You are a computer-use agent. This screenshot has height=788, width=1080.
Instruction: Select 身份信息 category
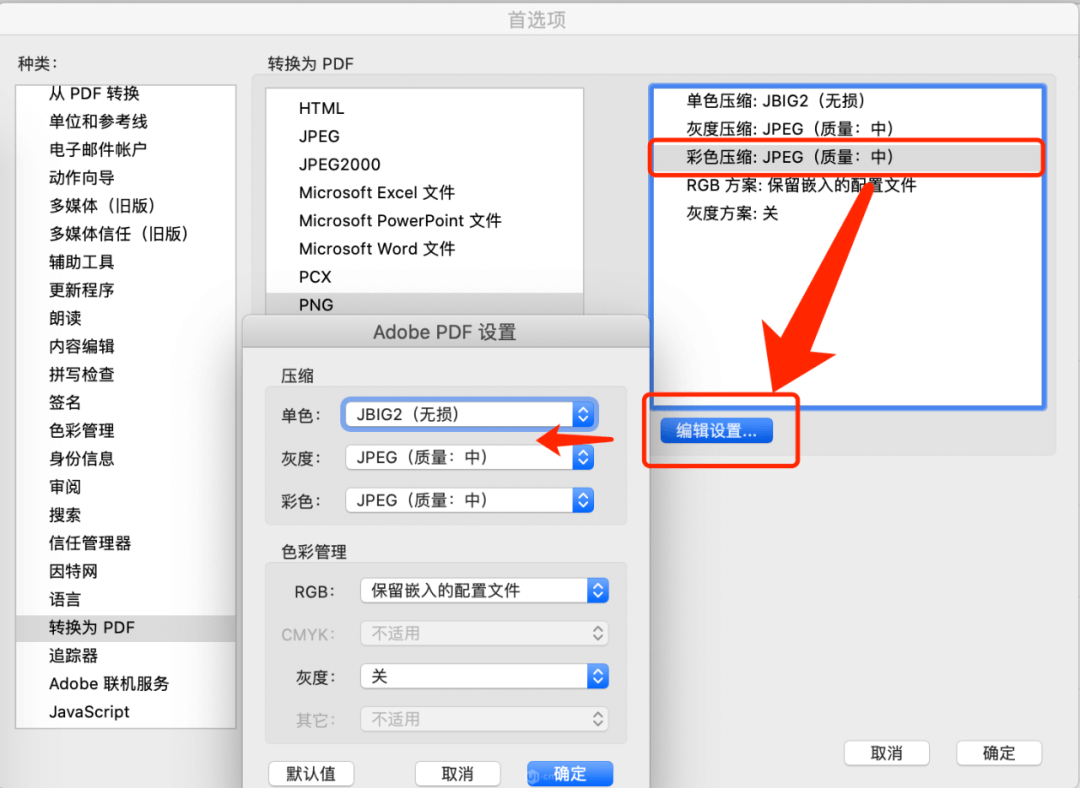(x=126, y=459)
